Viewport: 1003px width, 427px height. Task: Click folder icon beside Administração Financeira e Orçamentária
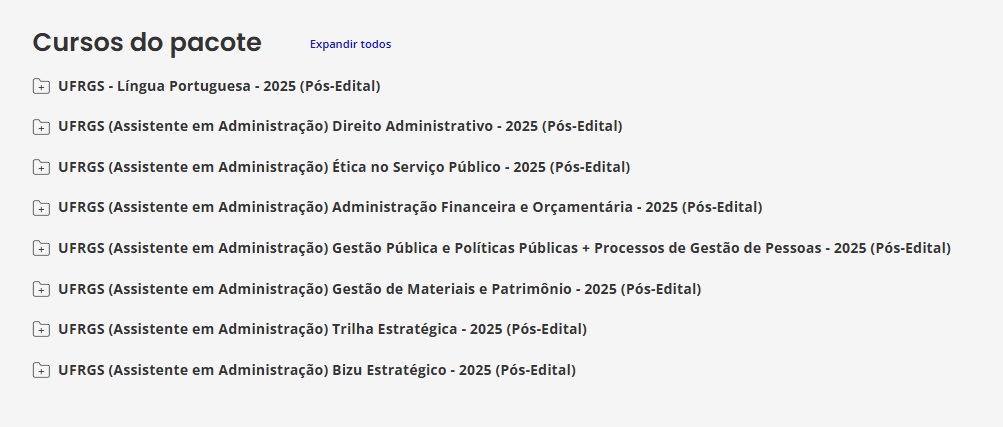[x=41, y=208]
